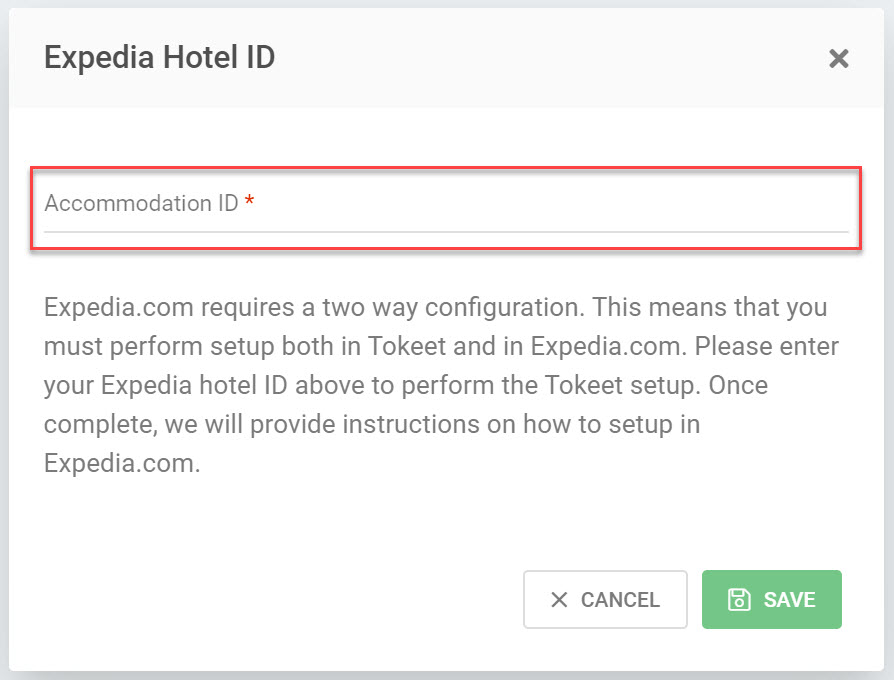Click the SAVE text label
Screen dimensions: 894x680
[789, 600]
